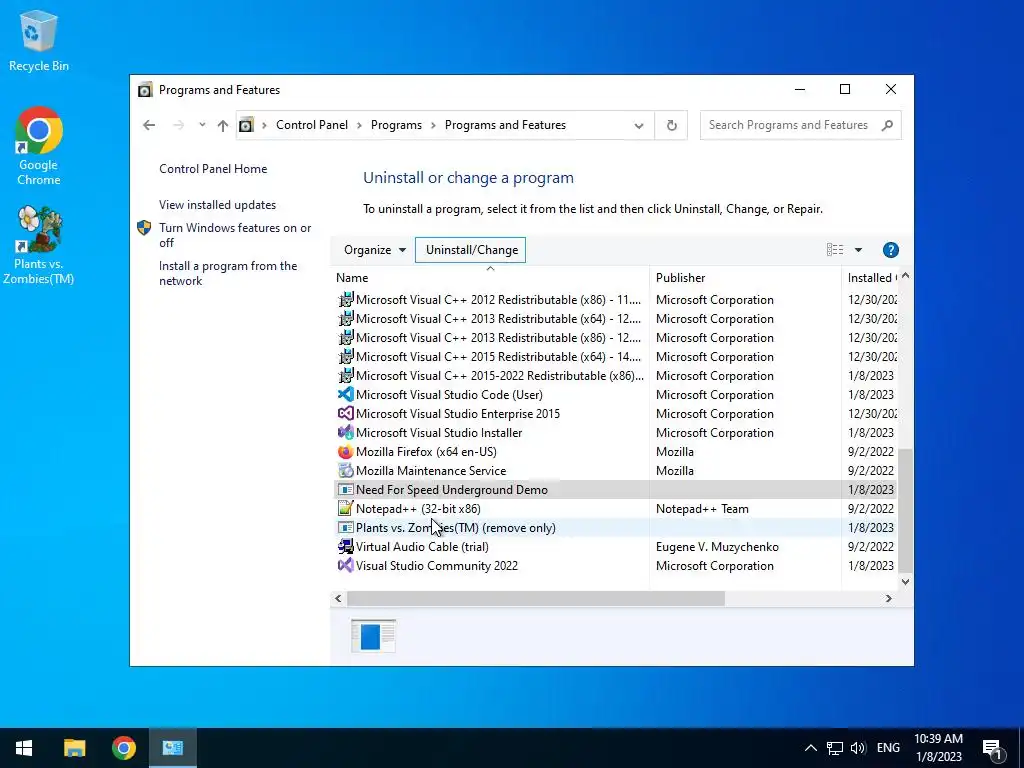Click the scroll down arrow
The width and height of the screenshot is (1024, 768).
click(x=905, y=582)
